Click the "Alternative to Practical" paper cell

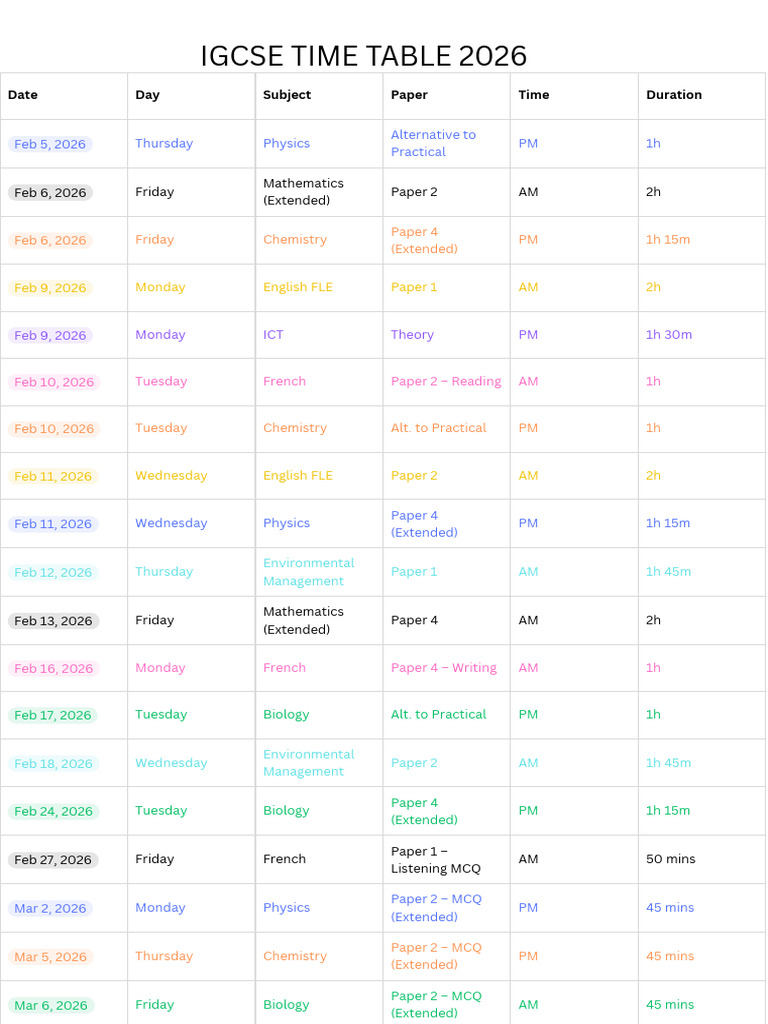(x=433, y=143)
